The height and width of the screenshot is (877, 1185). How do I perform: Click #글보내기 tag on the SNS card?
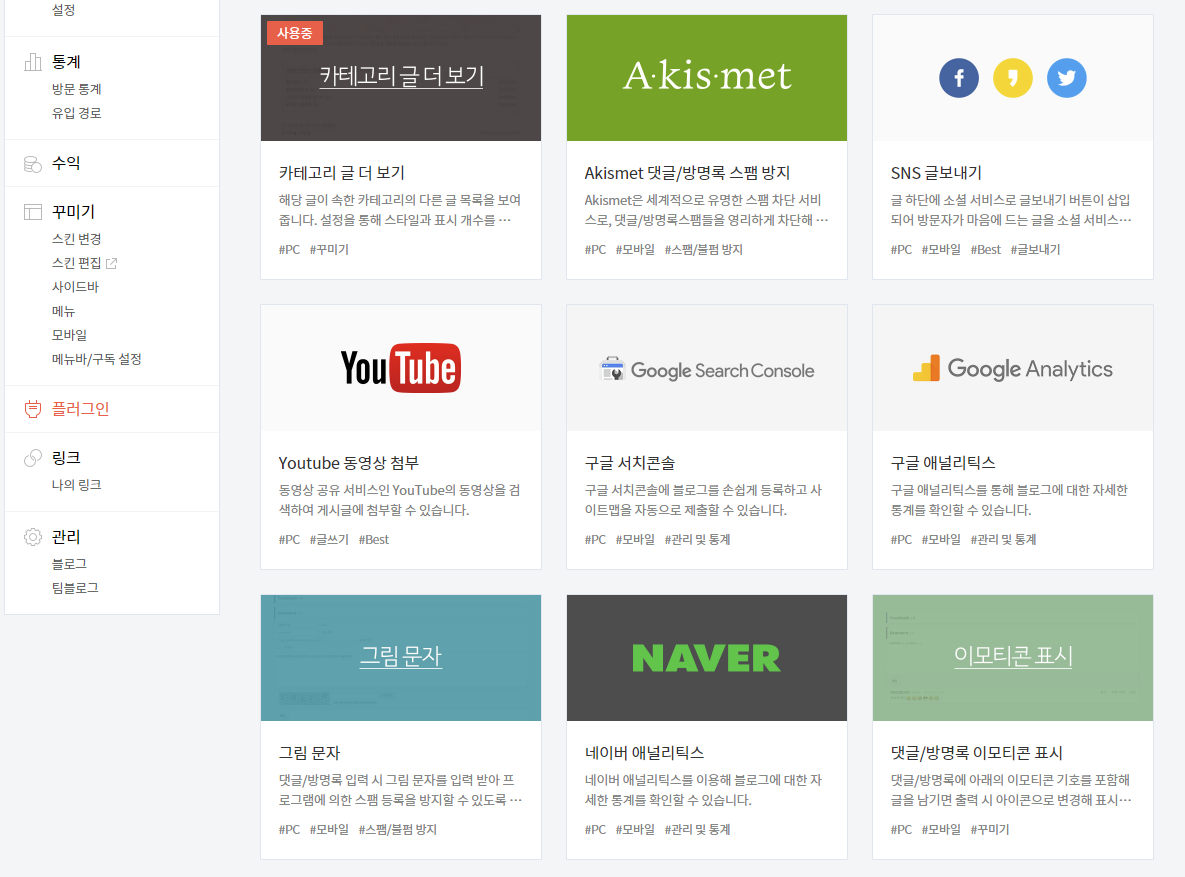point(1035,249)
